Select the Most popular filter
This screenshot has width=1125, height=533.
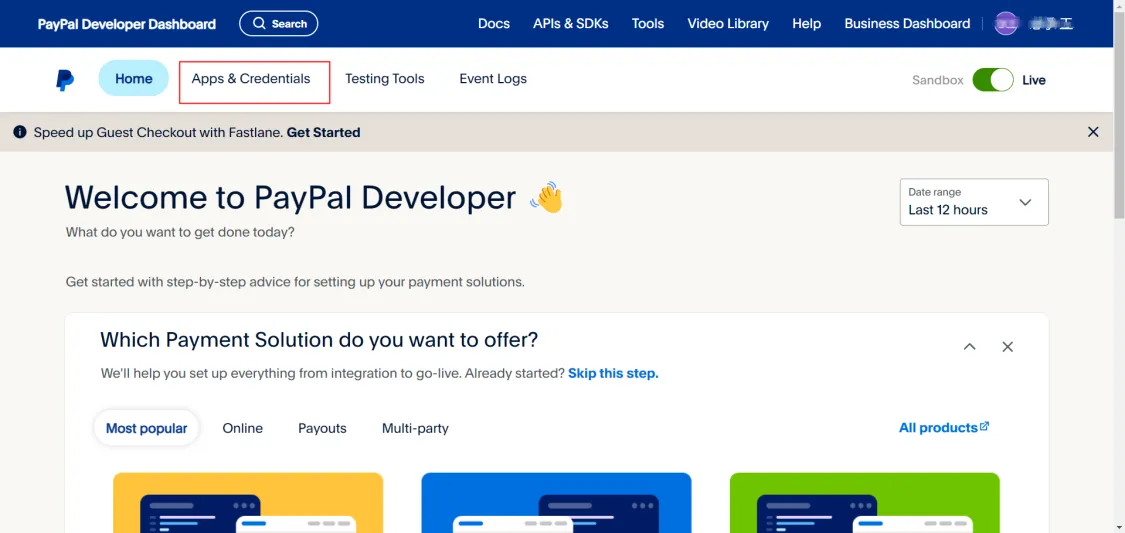[x=146, y=428]
